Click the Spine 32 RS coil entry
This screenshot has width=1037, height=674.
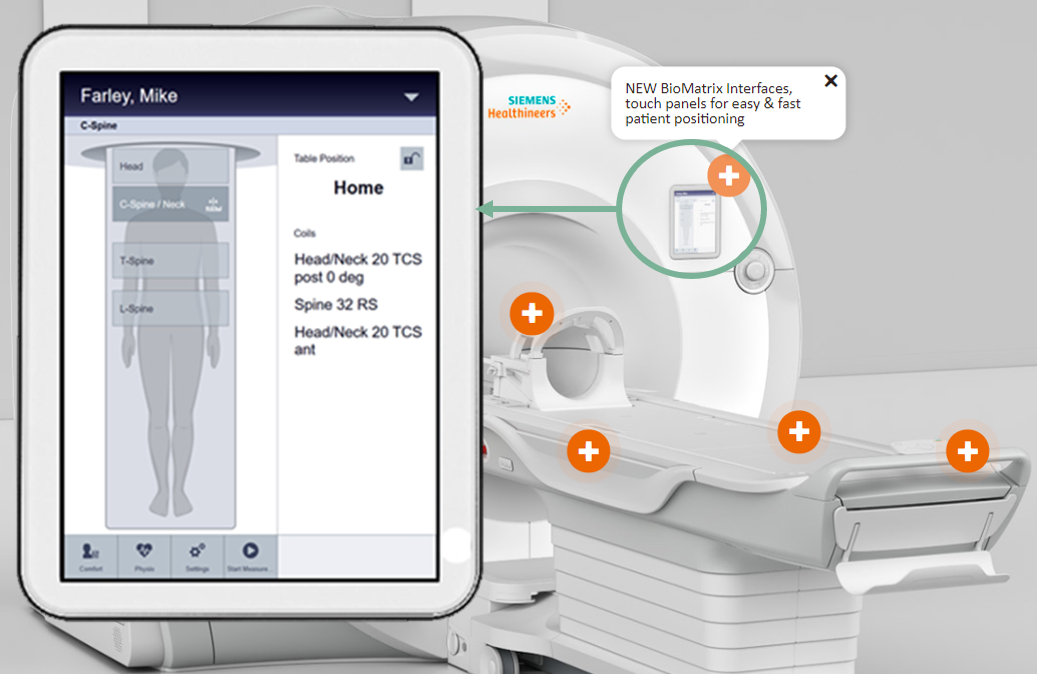[336, 304]
